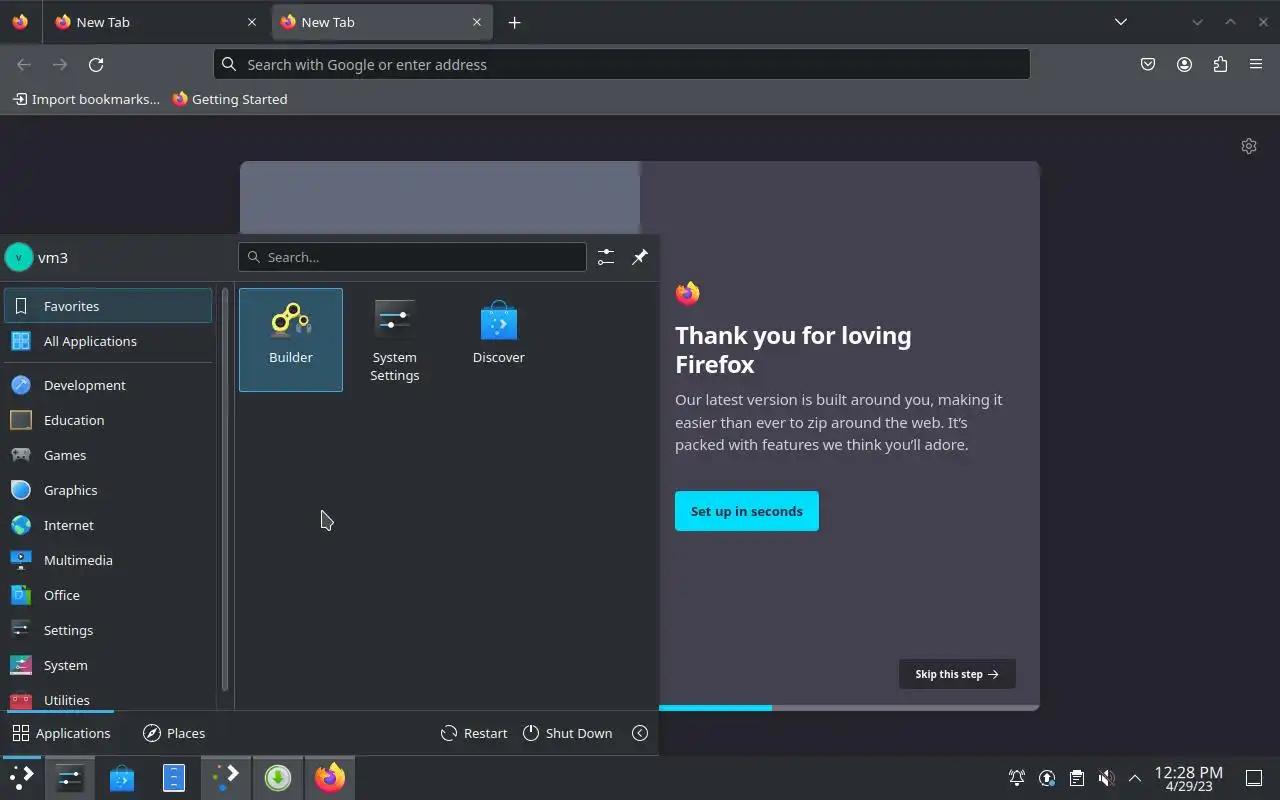Click the launcher category scrollbar
1280x800 pixels.
pos(226,490)
